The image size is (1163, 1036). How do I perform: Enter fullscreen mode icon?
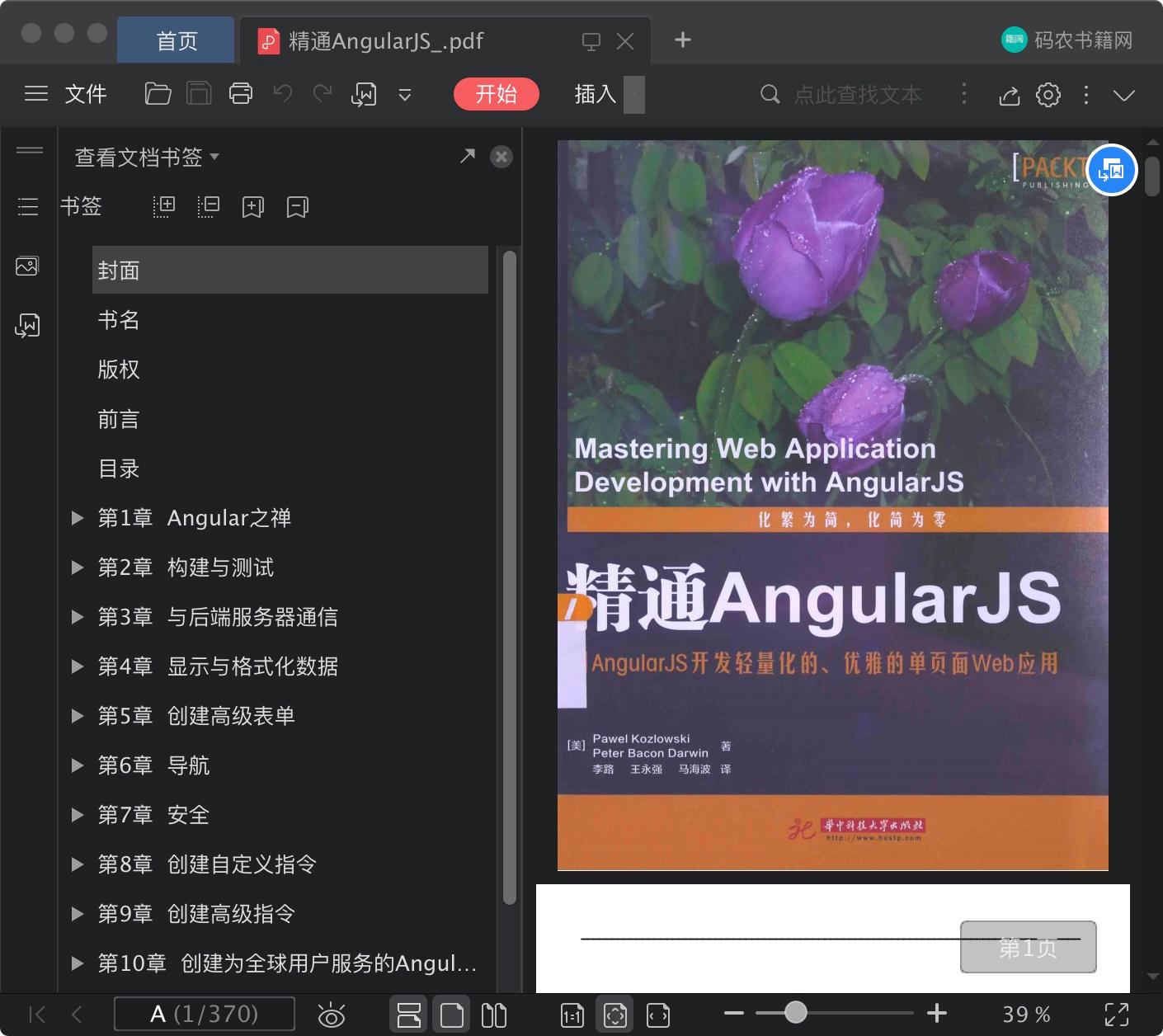pyautogui.click(x=1117, y=1015)
